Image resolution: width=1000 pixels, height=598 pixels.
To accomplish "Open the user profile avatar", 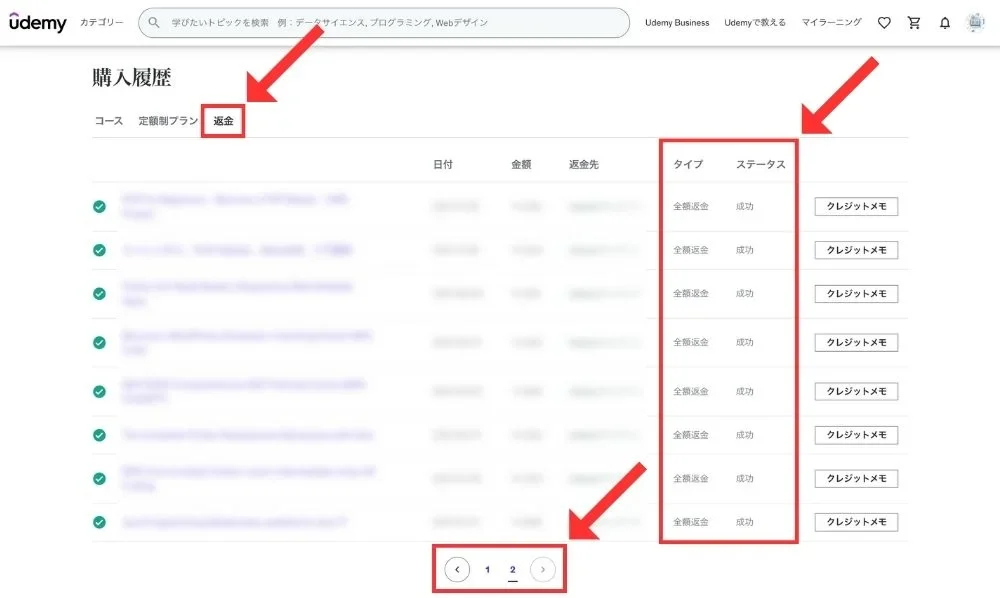I will tap(976, 23).
